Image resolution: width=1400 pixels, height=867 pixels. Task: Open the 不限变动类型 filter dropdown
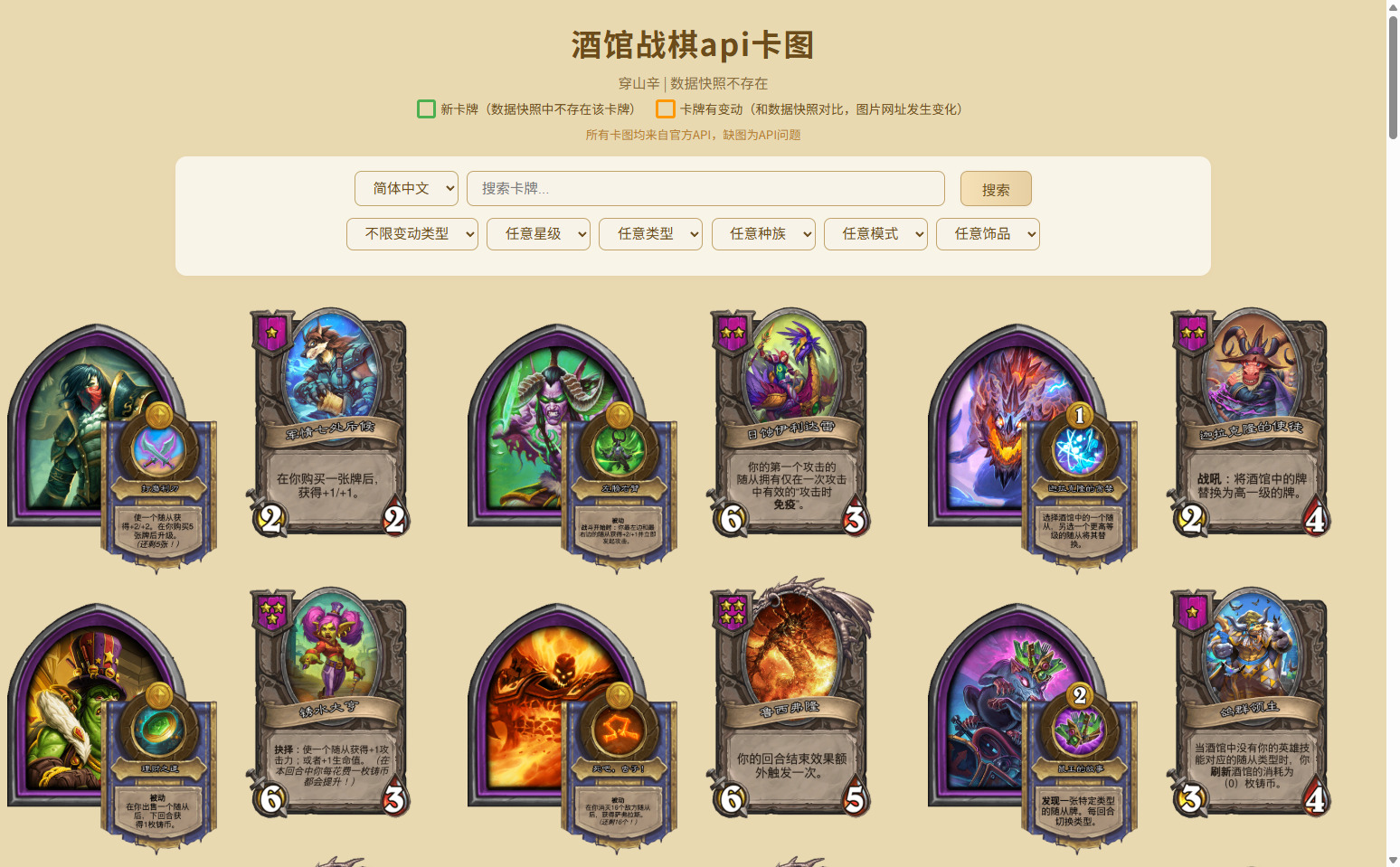point(412,233)
